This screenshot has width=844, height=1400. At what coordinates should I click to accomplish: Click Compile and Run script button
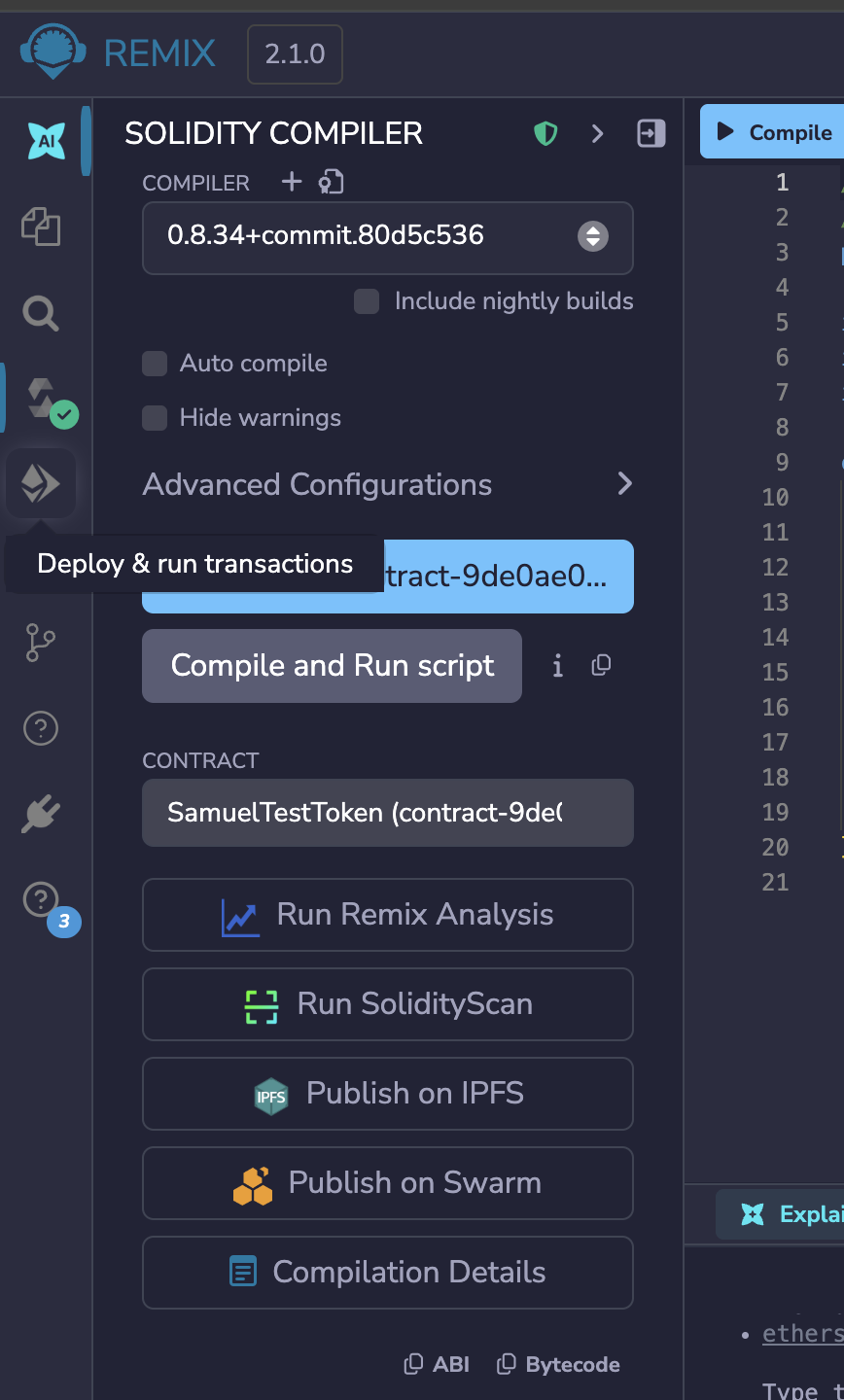click(332, 666)
